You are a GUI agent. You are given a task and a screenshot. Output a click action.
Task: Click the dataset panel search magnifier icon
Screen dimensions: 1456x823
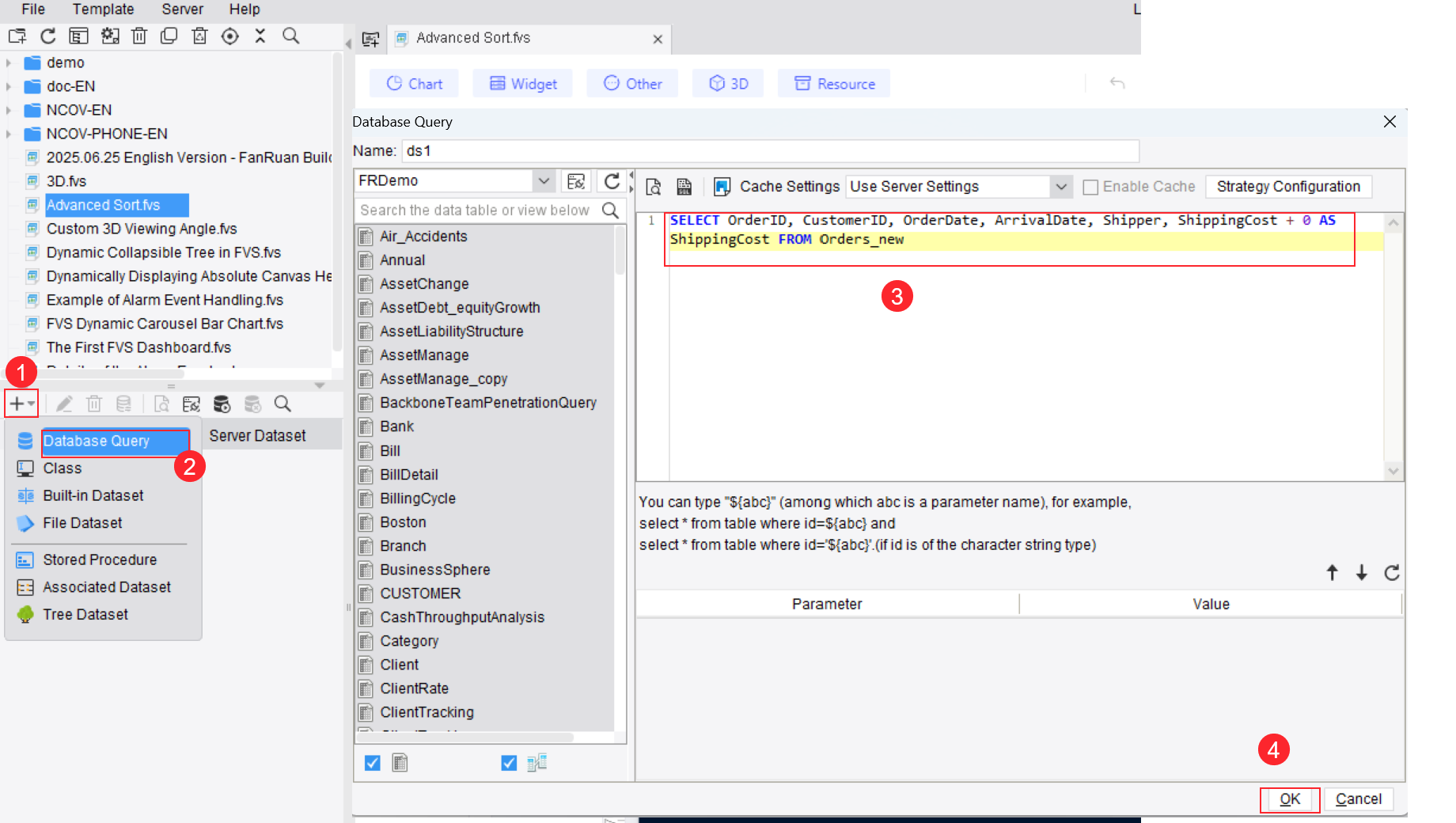pos(282,404)
